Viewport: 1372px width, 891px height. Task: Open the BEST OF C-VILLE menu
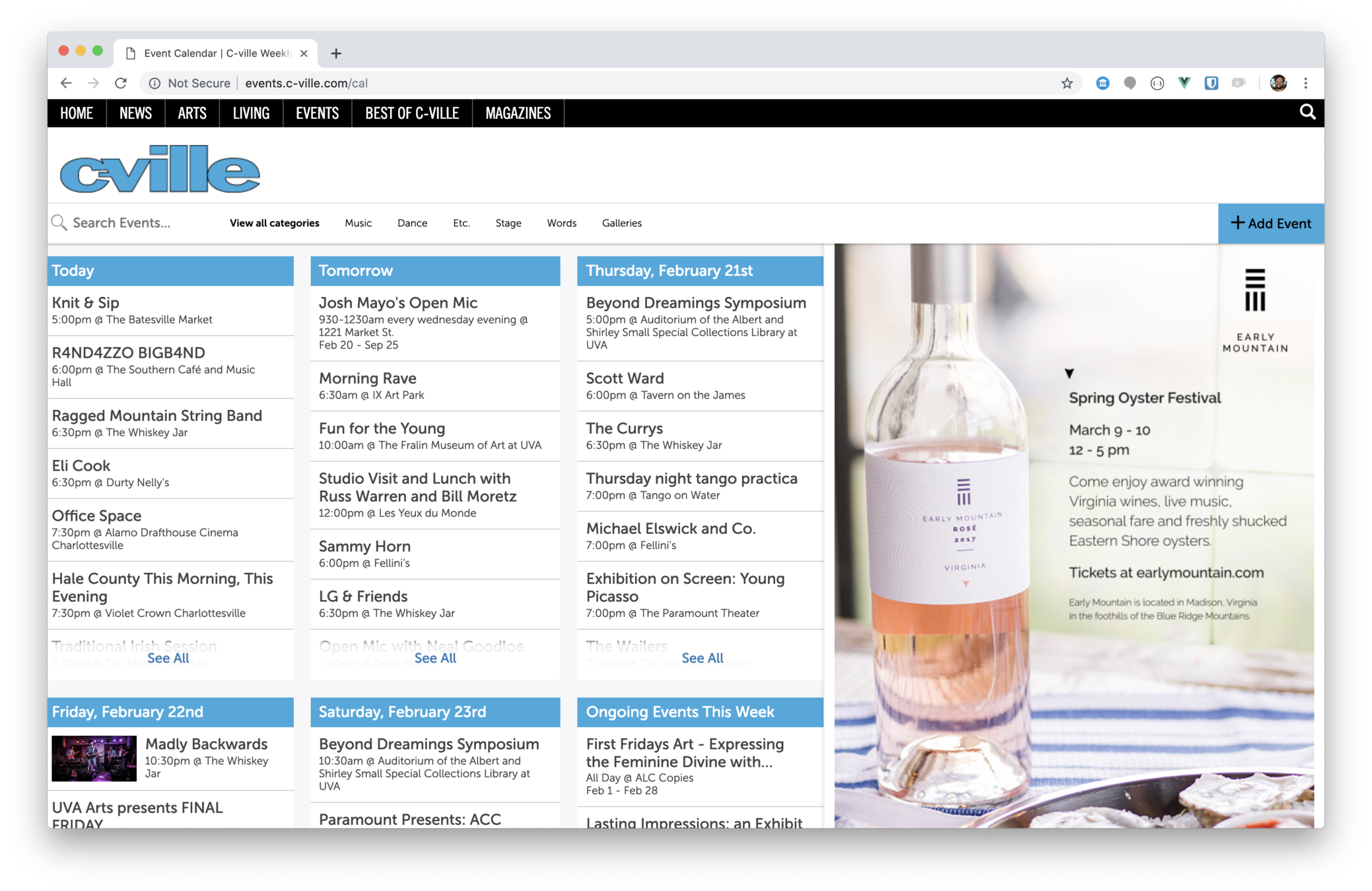(412, 114)
